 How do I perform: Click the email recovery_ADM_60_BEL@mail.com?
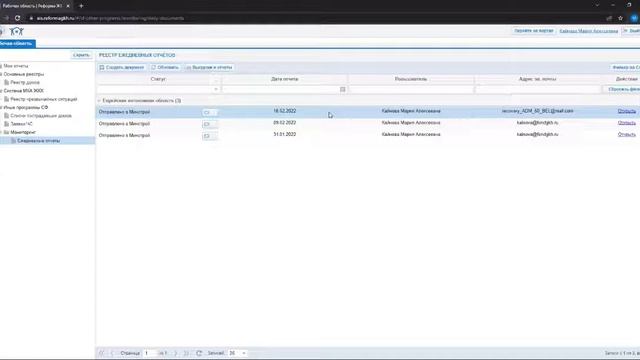click(x=538, y=111)
